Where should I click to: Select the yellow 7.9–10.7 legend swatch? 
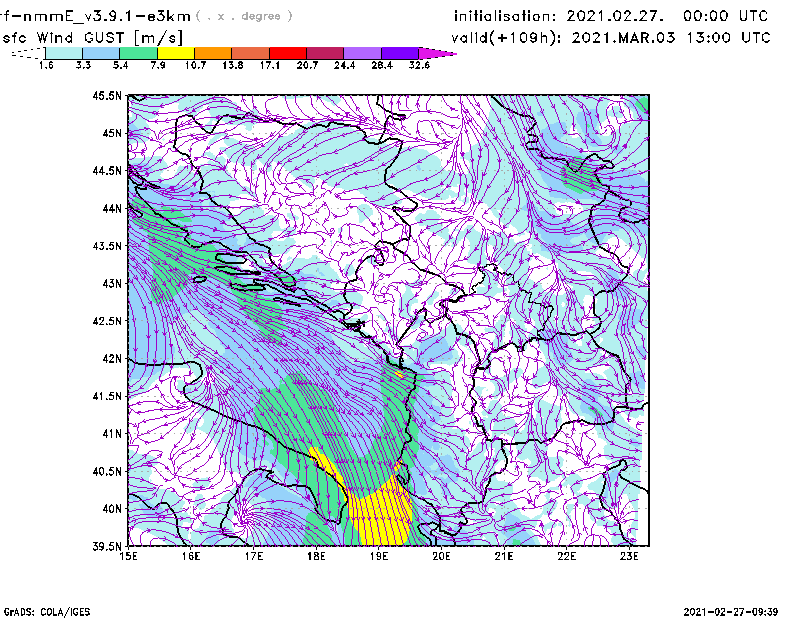[176, 53]
